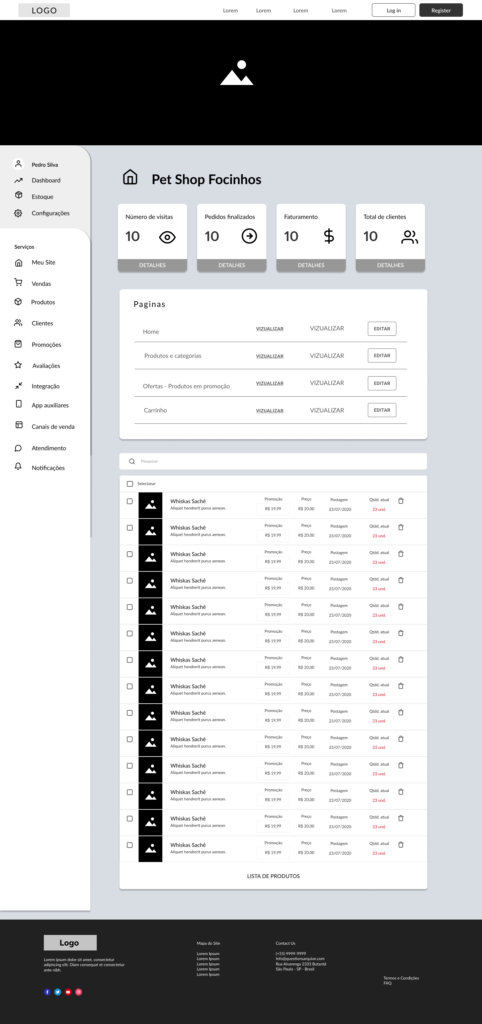
Task: Click the Twitter icon in the footer
Action: coord(57,992)
